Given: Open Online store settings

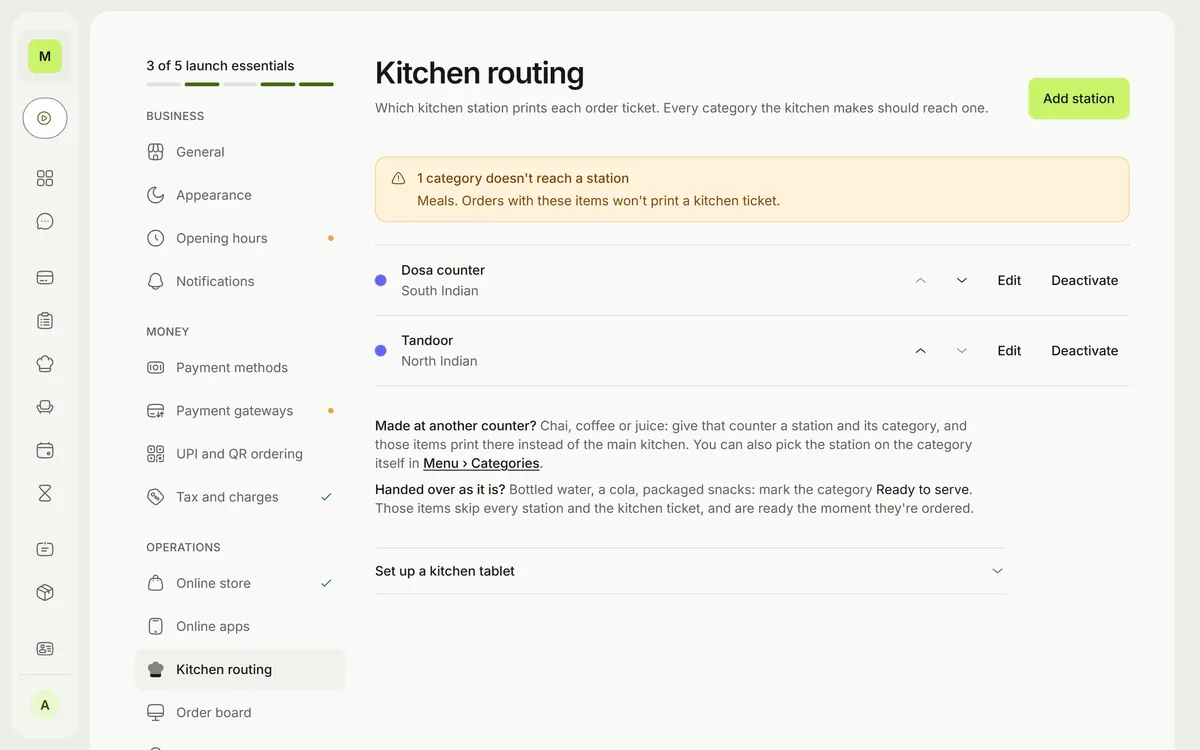Looking at the screenshot, I should [x=240, y=583].
